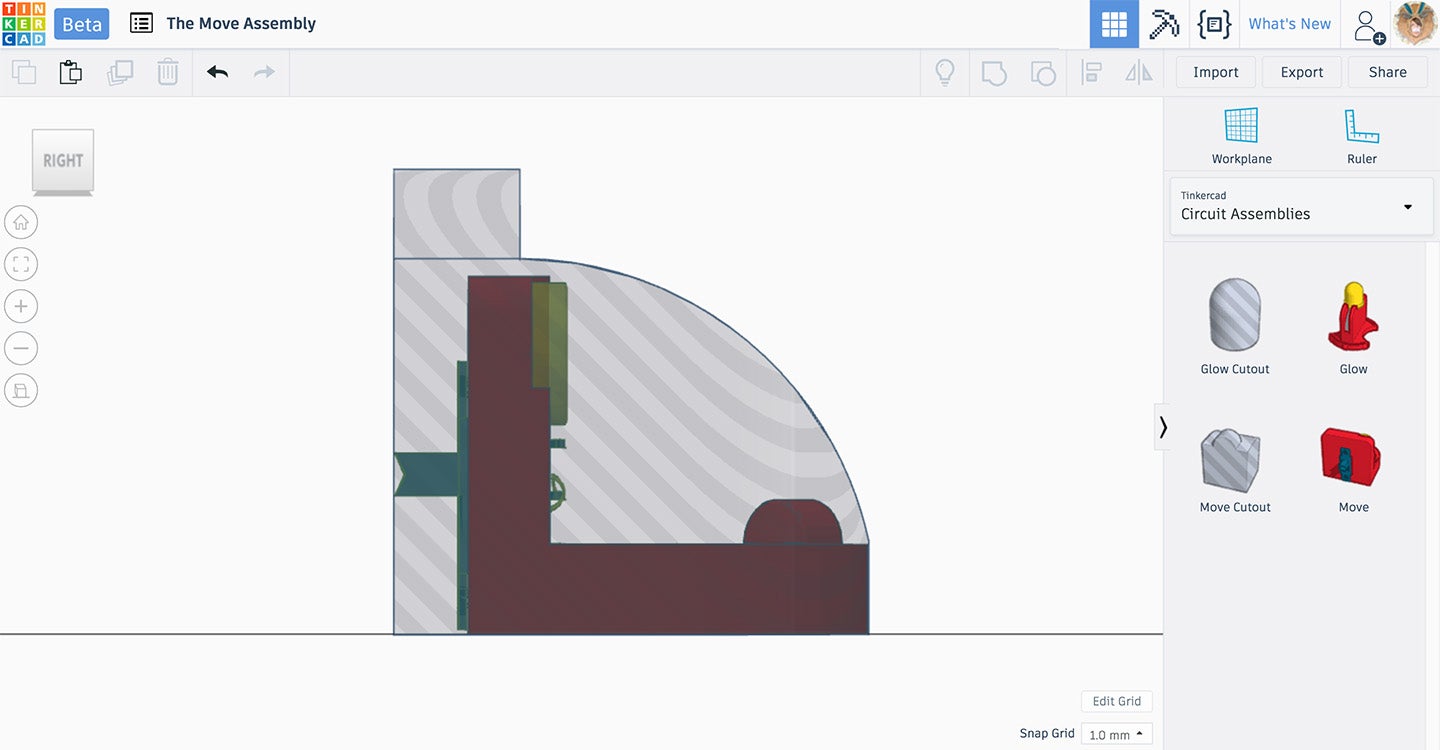Viewport: 1440px width, 750px height.
Task: Toggle show all lightbulb icon
Action: click(x=944, y=73)
